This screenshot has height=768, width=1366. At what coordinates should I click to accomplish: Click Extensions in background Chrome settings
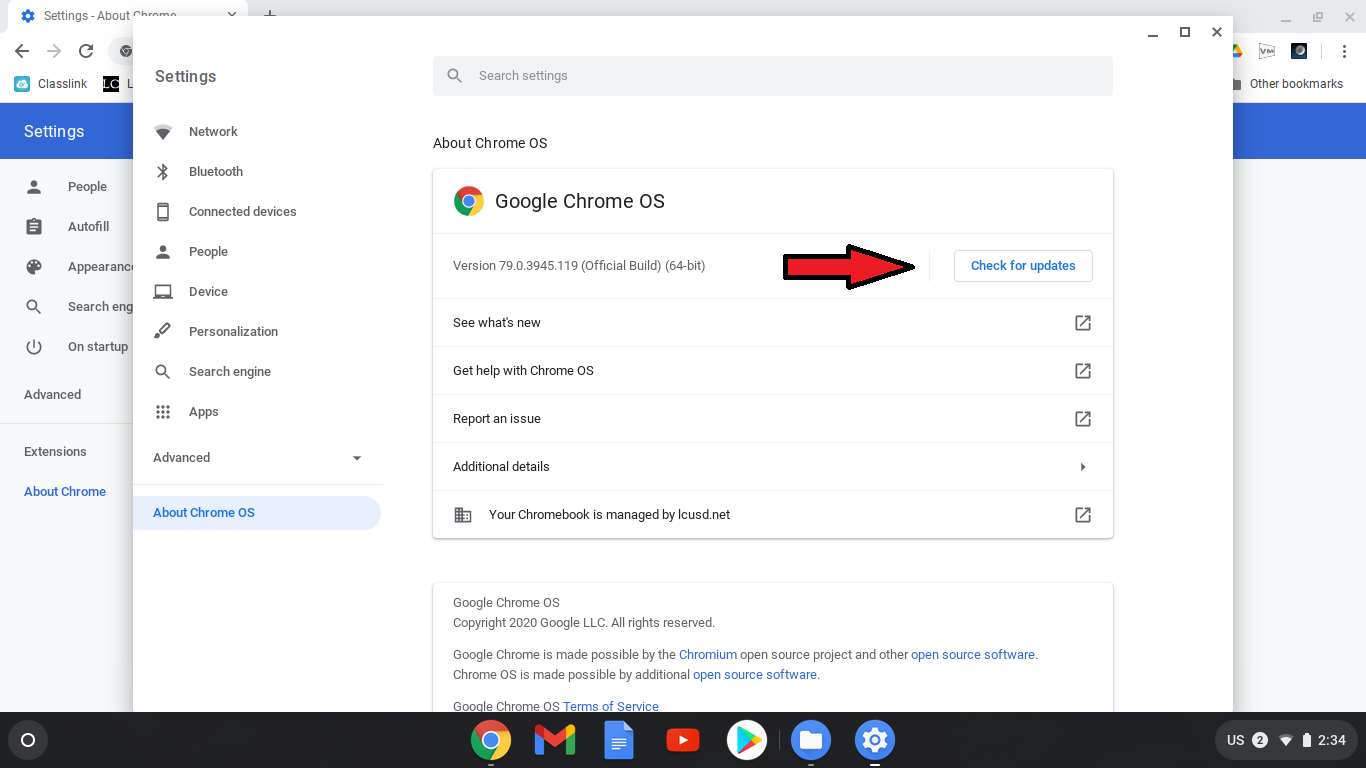click(55, 452)
